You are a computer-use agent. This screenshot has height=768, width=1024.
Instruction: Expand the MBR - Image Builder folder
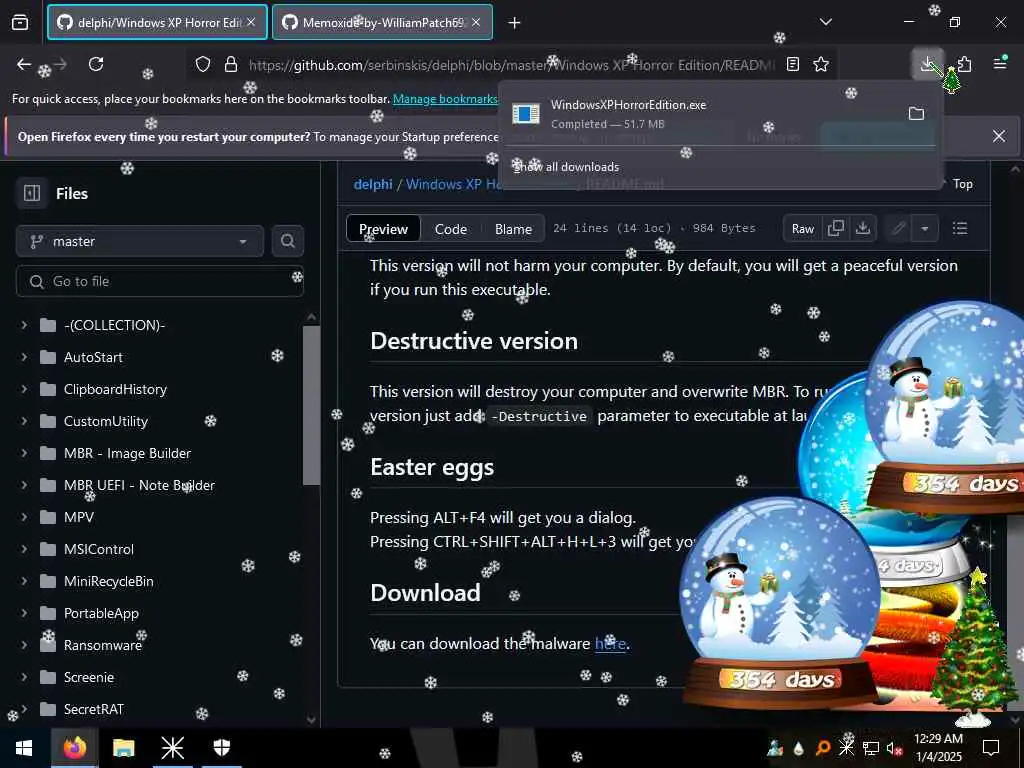24,453
